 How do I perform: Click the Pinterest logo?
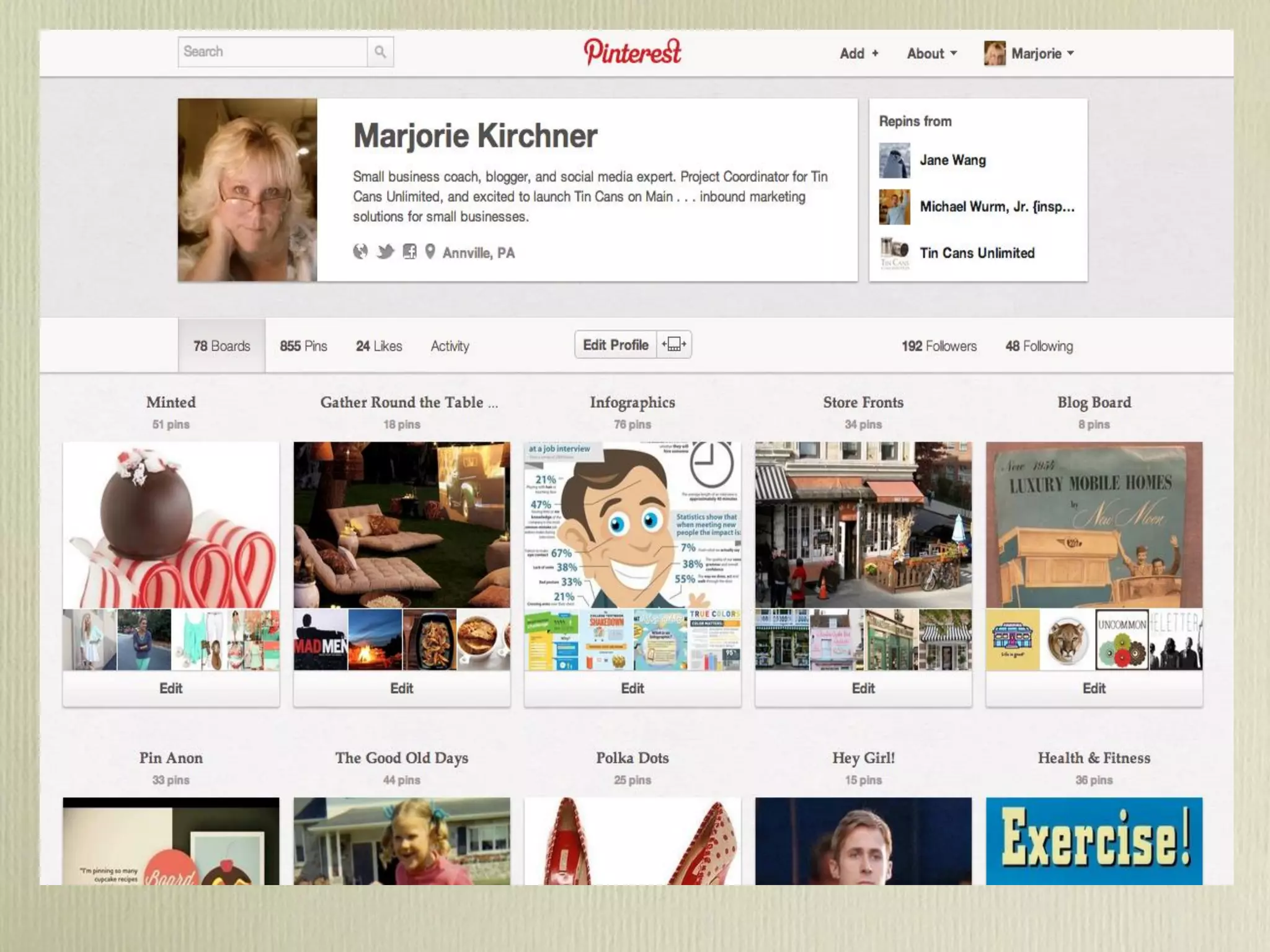coord(632,52)
